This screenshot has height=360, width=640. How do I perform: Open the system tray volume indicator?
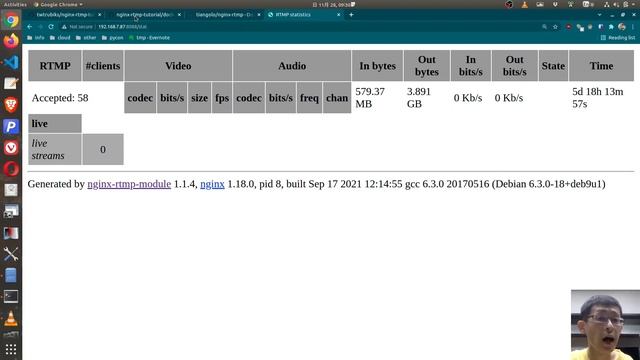pos(616,4)
